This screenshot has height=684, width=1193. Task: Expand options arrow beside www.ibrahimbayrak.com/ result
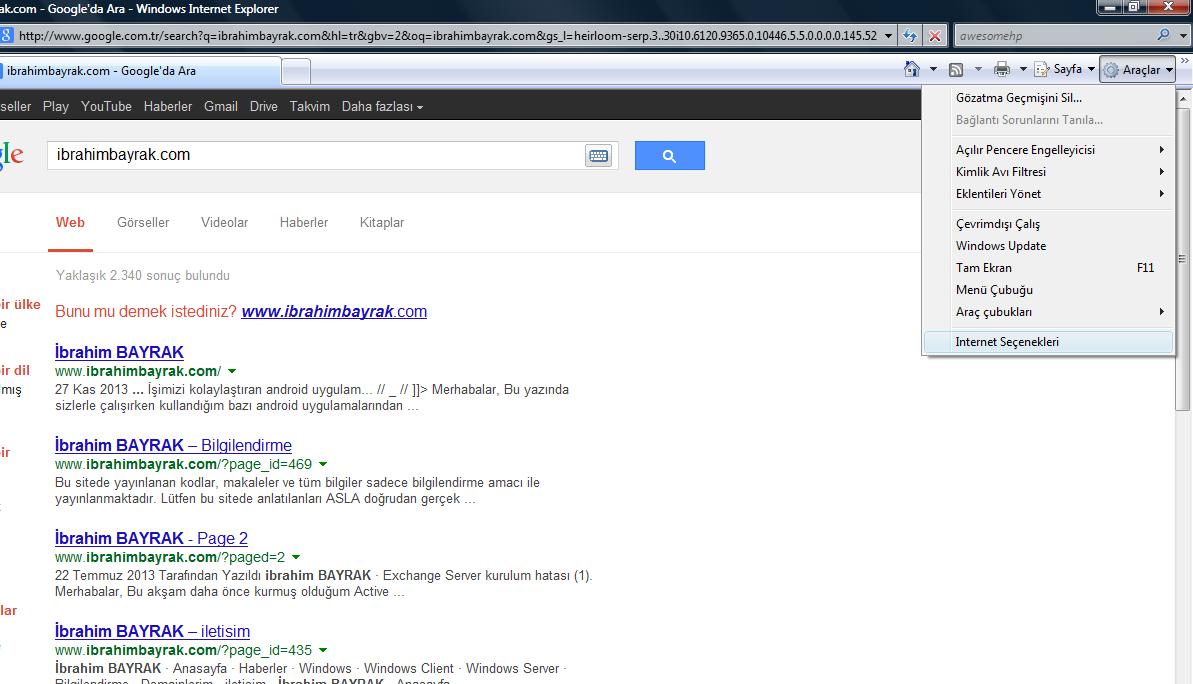(x=232, y=371)
